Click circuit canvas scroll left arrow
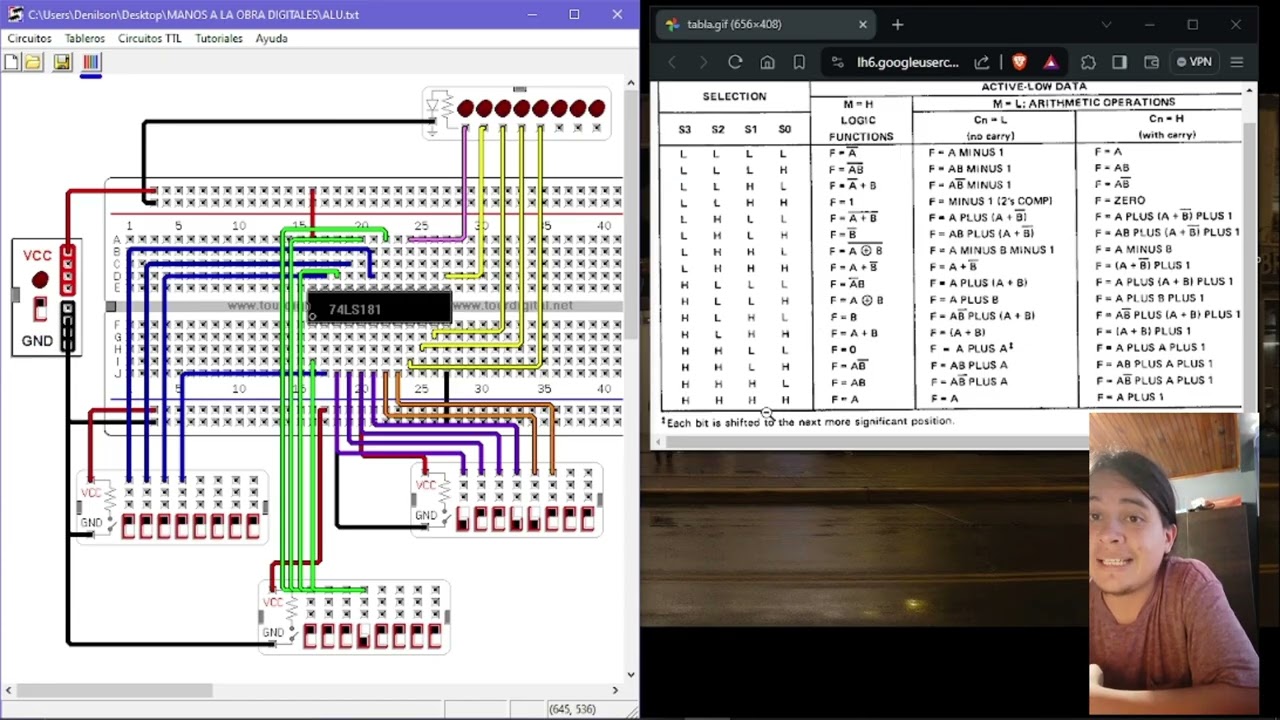Image resolution: width=1280 pixels, height=720 pixels. pos(8,690)
